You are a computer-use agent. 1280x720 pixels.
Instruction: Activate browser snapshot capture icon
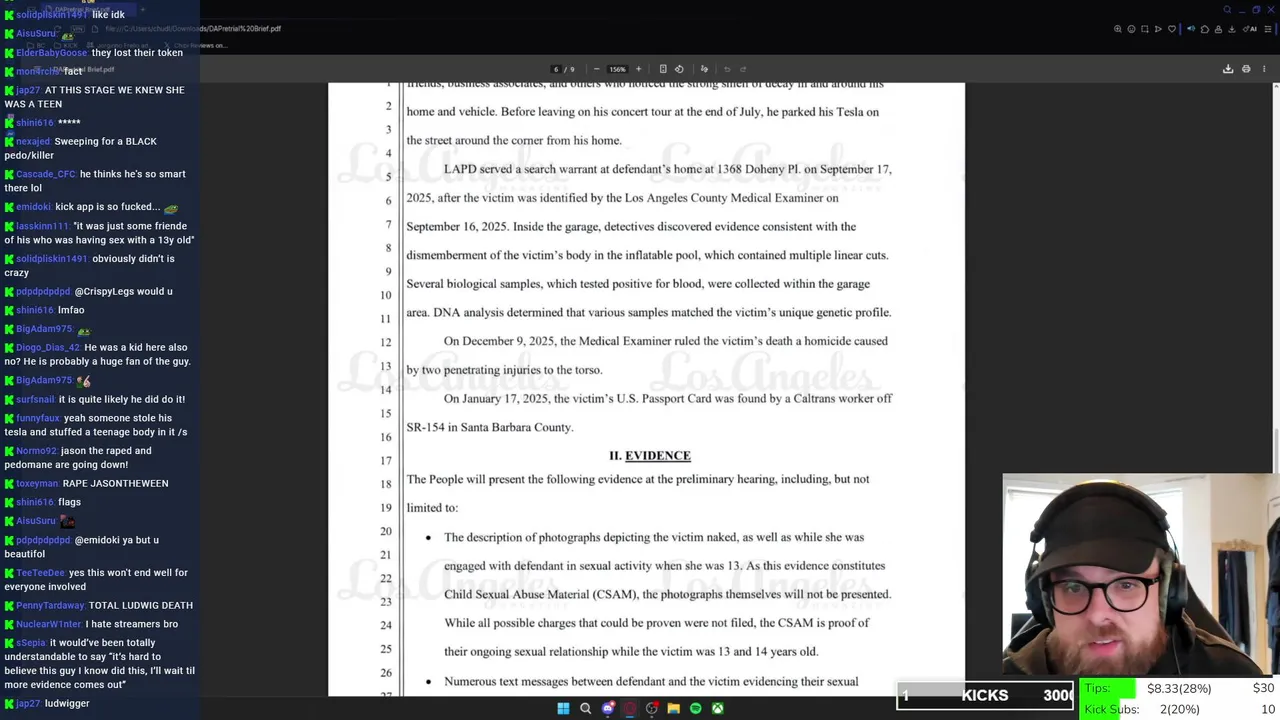1145,29
